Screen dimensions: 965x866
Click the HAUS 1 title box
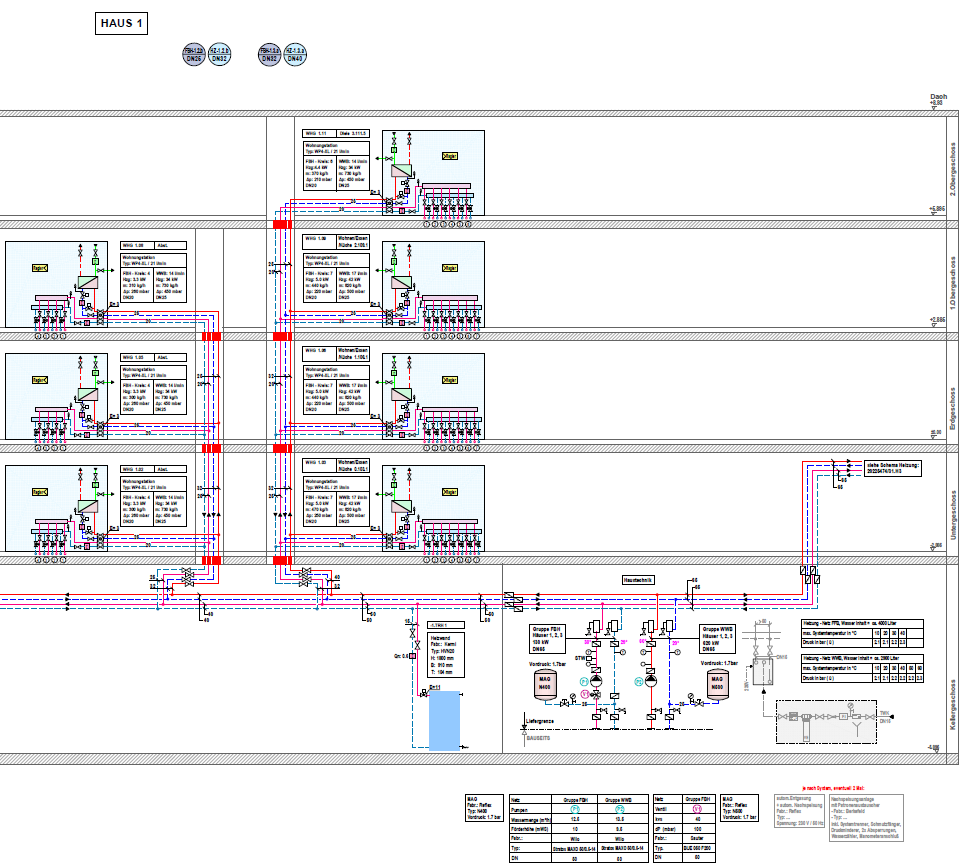point(122,24)
